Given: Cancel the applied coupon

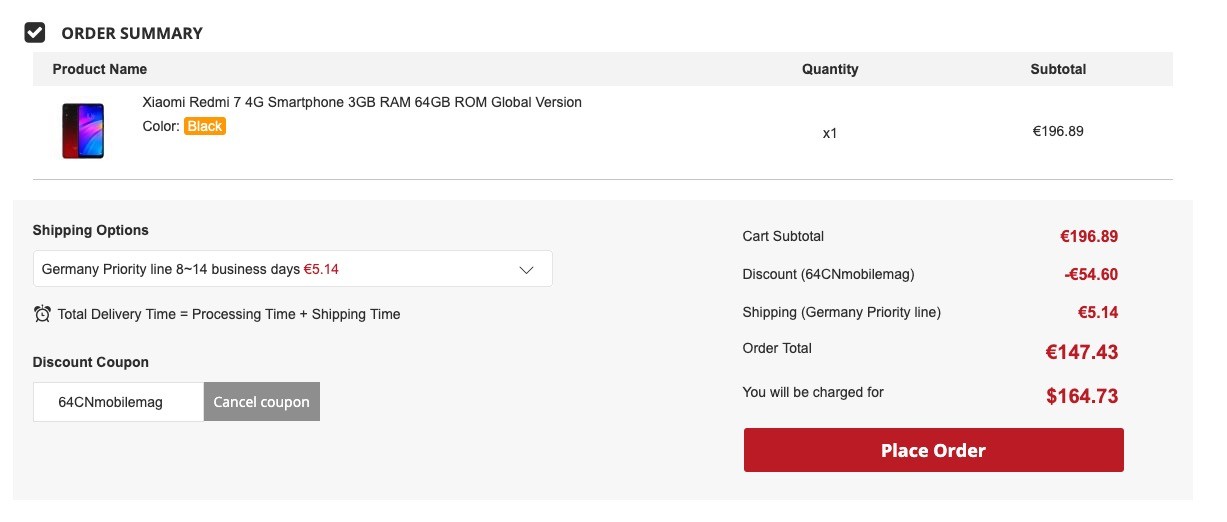Looking at the screenshot, I should [x=262, y=402].
